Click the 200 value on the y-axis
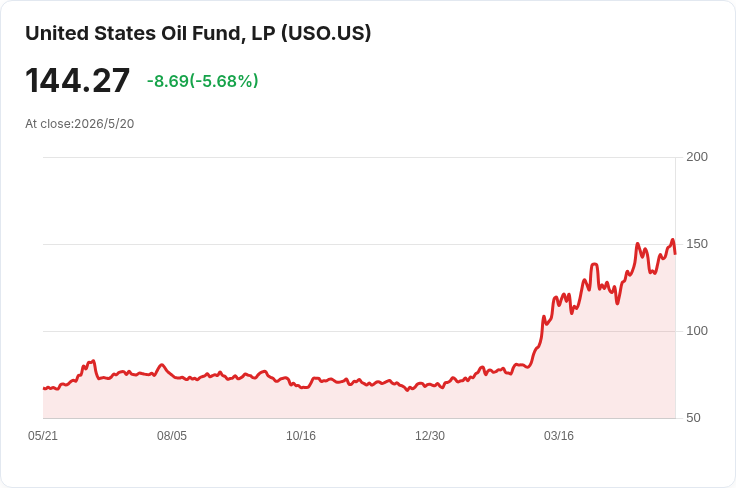The height and width of the screenshot is (488, 736). (697, 157)
